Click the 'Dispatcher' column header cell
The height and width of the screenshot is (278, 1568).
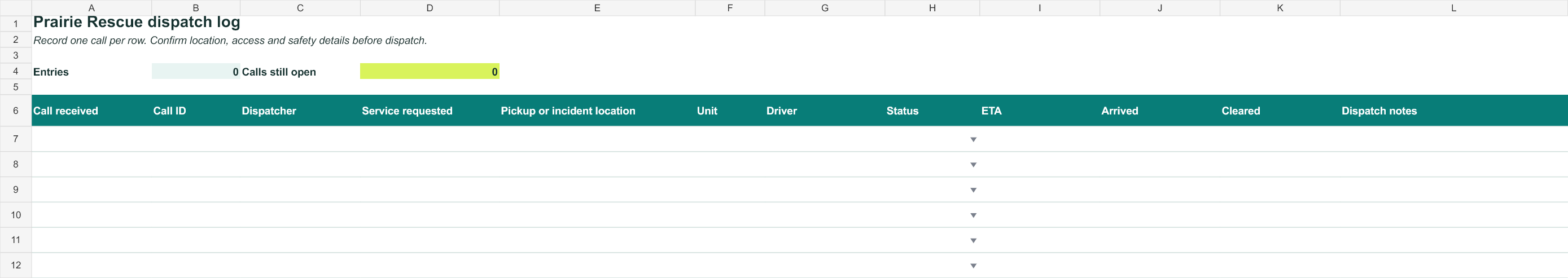[x=300, y=111]
